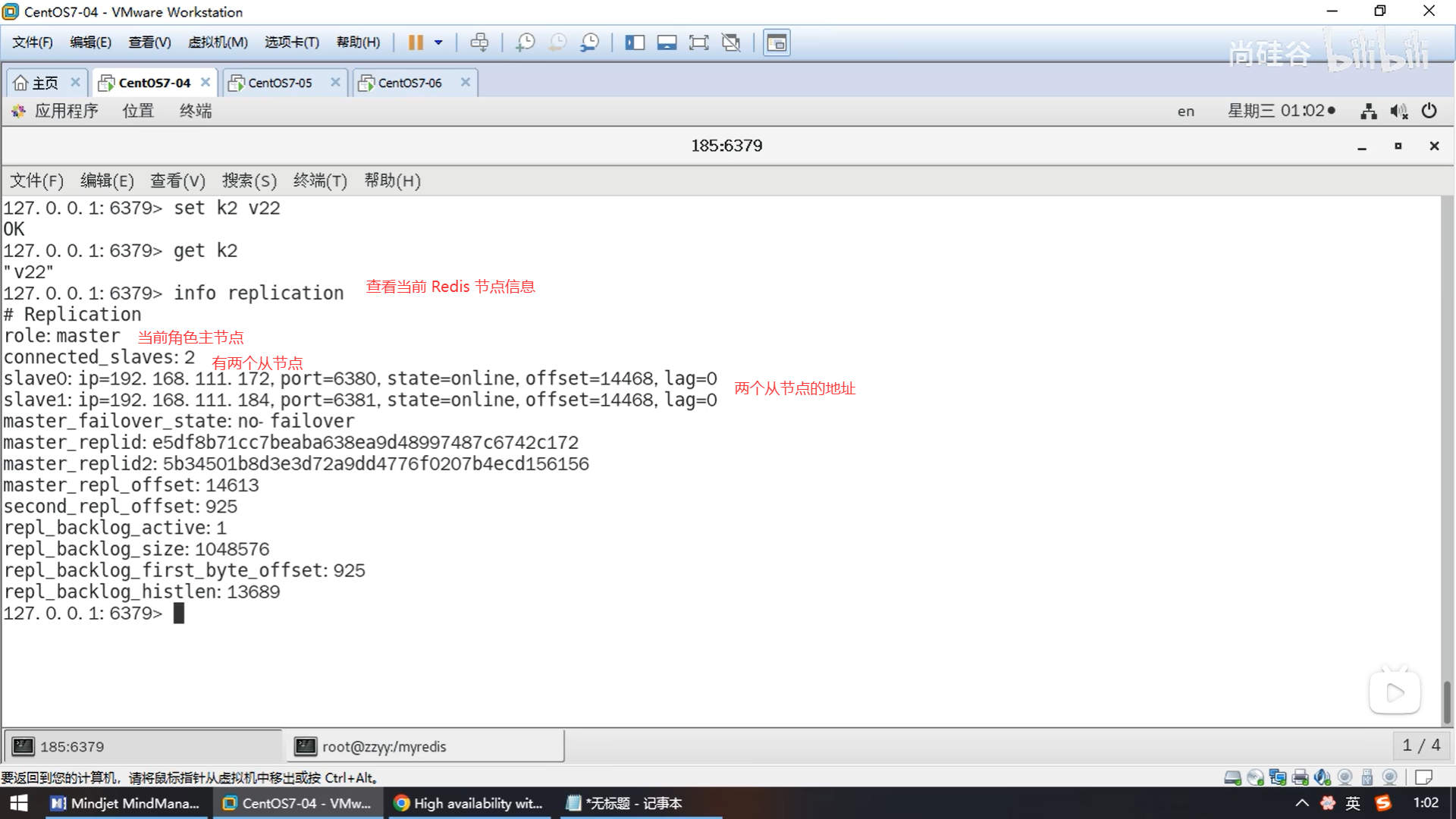
Task: Take a snapshot of this VM
Action: (x=525, y=42)
